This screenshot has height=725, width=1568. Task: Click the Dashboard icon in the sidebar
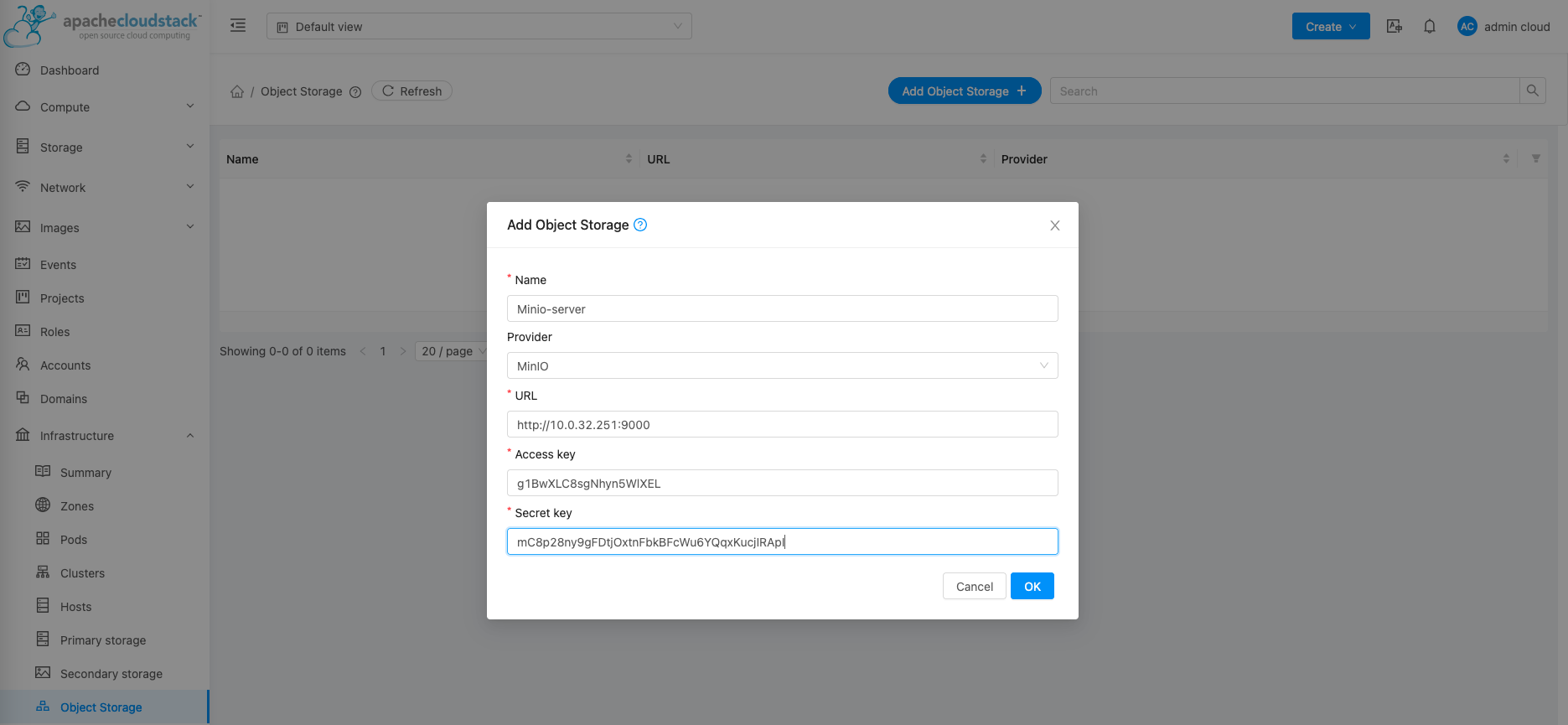[23, 70]
